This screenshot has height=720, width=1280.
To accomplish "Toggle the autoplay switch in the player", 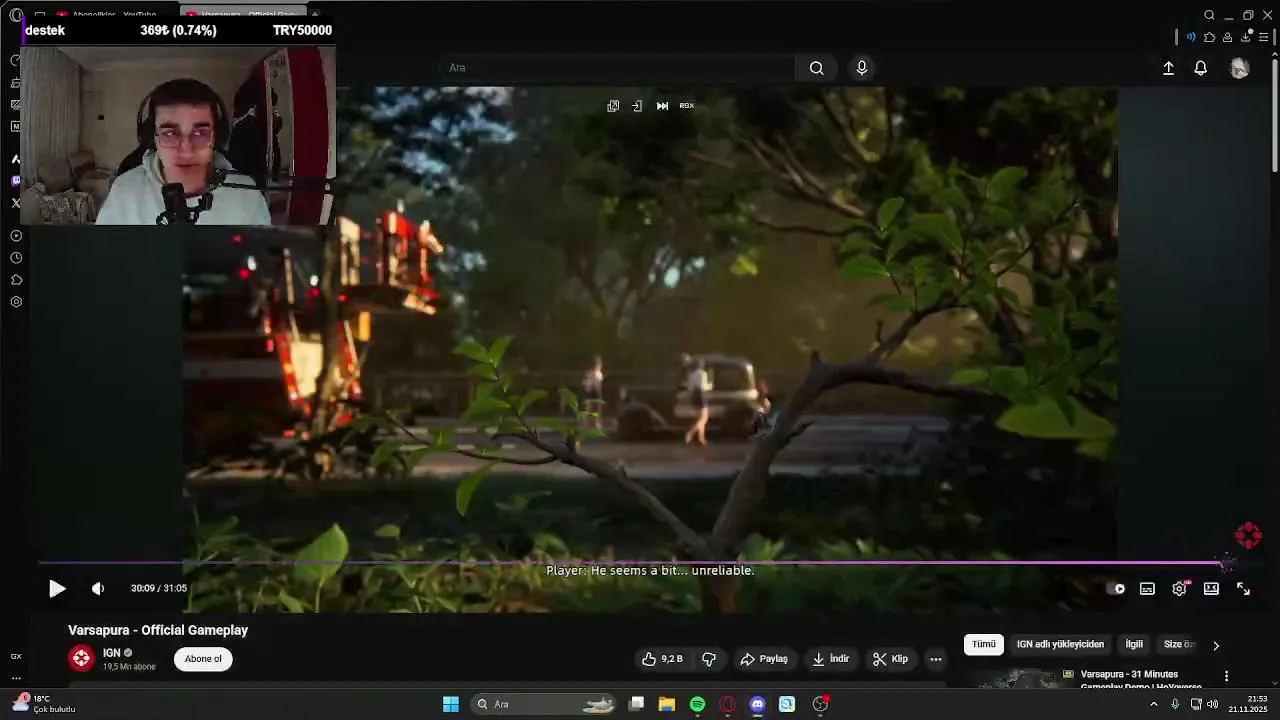I will 1116,589.
